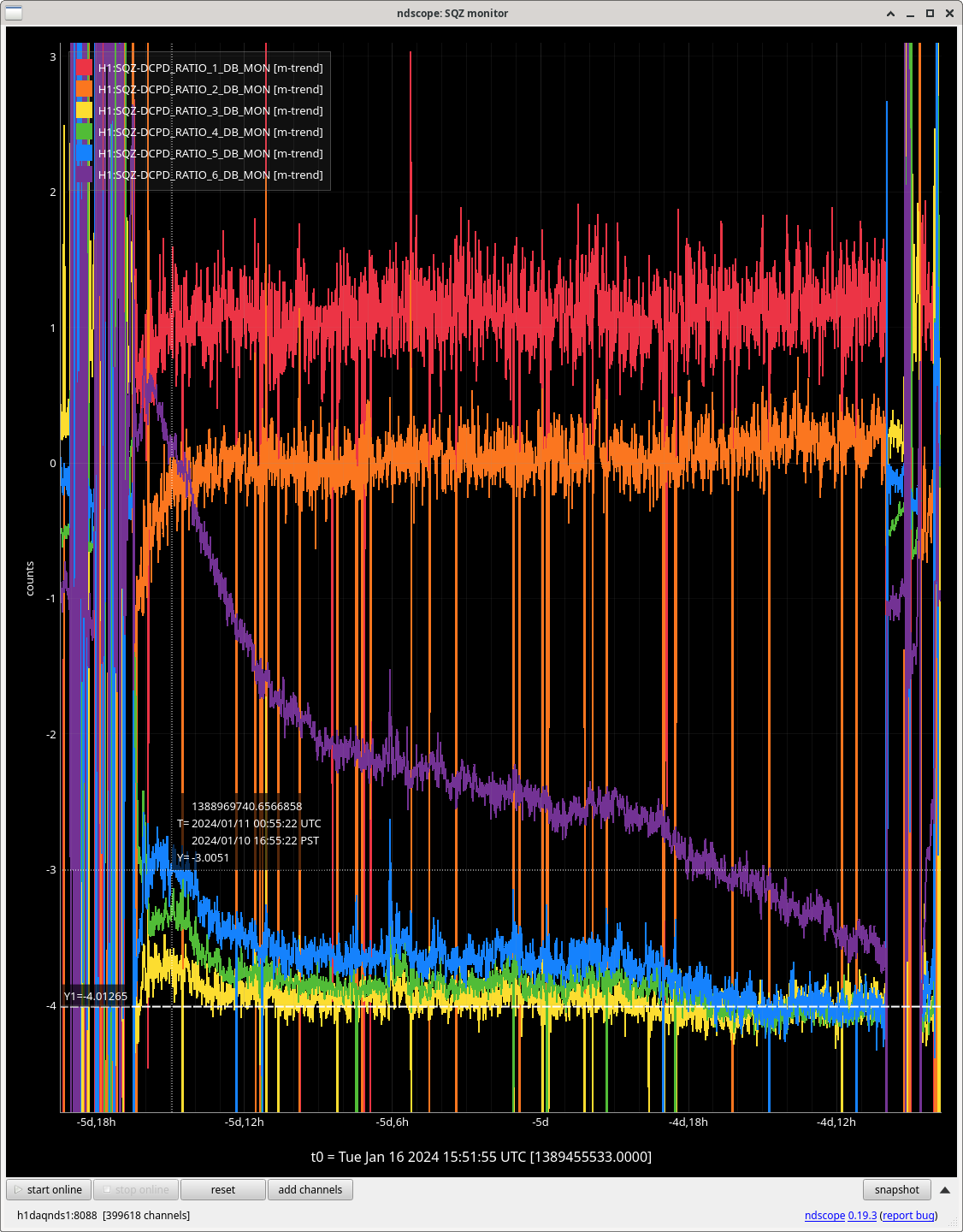Click the blue RATIO_5_DB_MON legend swatch
The width and height of the screenshot is (963, 1232).
click(x=84, y=153)
